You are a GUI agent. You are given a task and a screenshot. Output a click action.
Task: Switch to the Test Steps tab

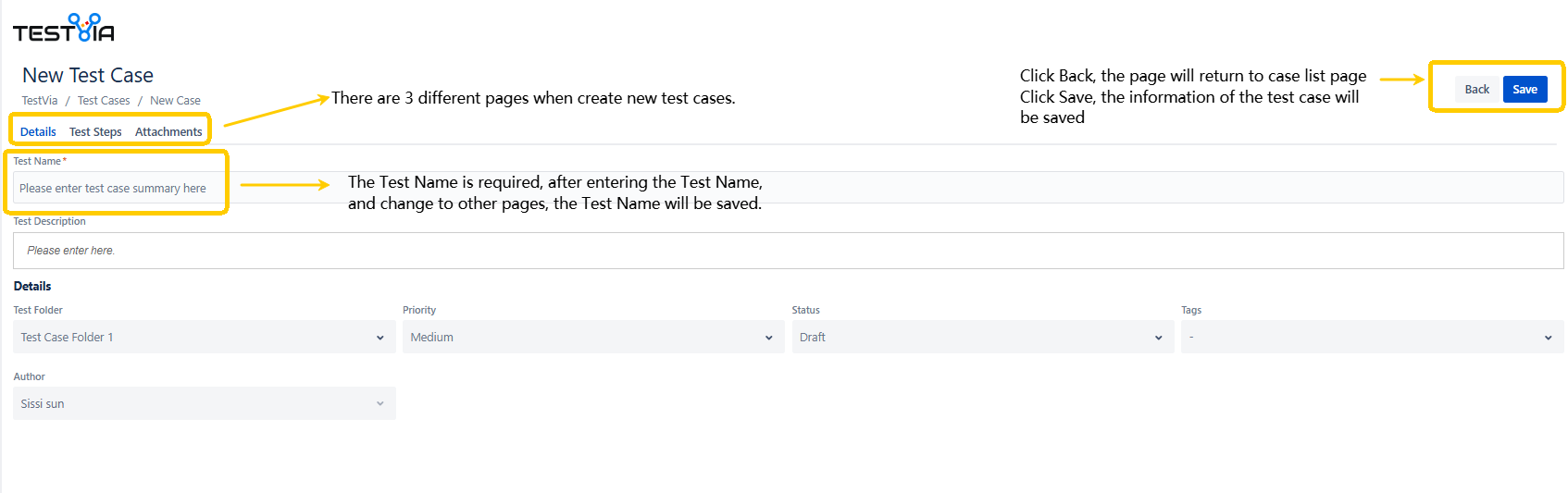point(95,132)
